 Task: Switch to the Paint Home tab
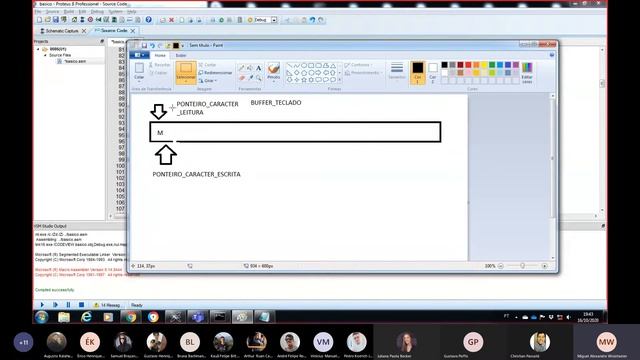point(160,55)
